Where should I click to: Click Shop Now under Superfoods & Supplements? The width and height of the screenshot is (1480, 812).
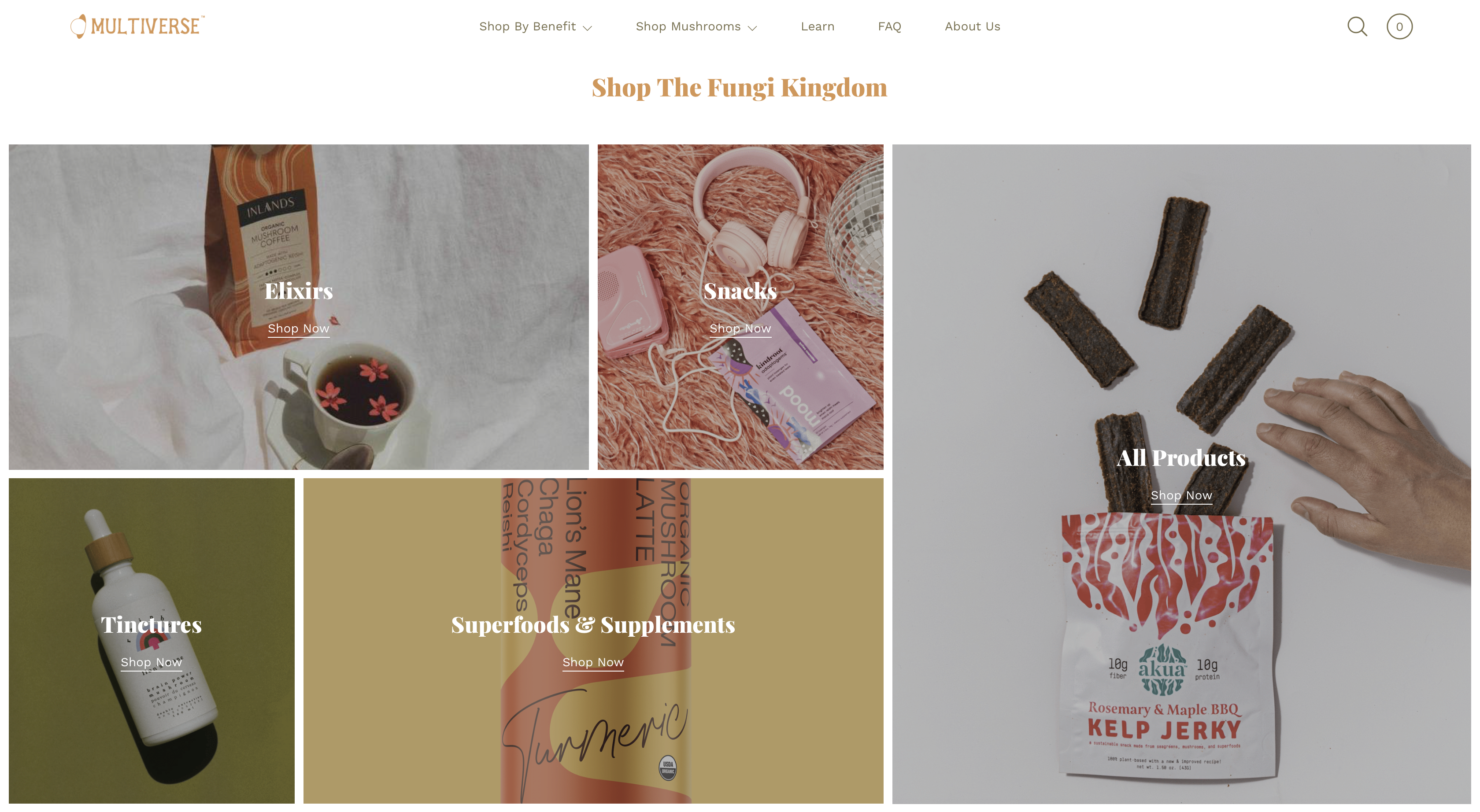pyautogui.click(x=593, y=662)
